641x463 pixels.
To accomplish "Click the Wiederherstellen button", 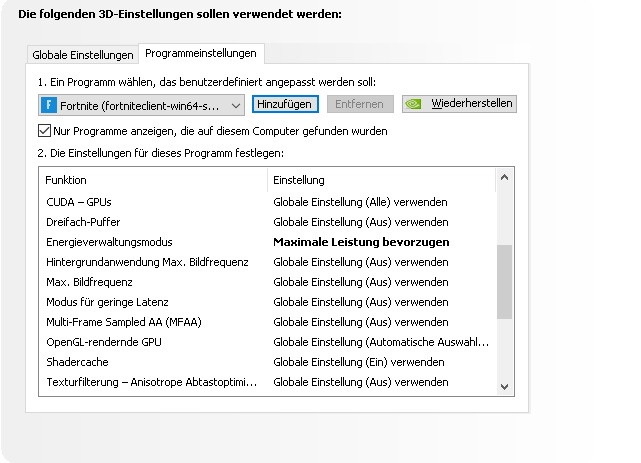I will [459, 104].
